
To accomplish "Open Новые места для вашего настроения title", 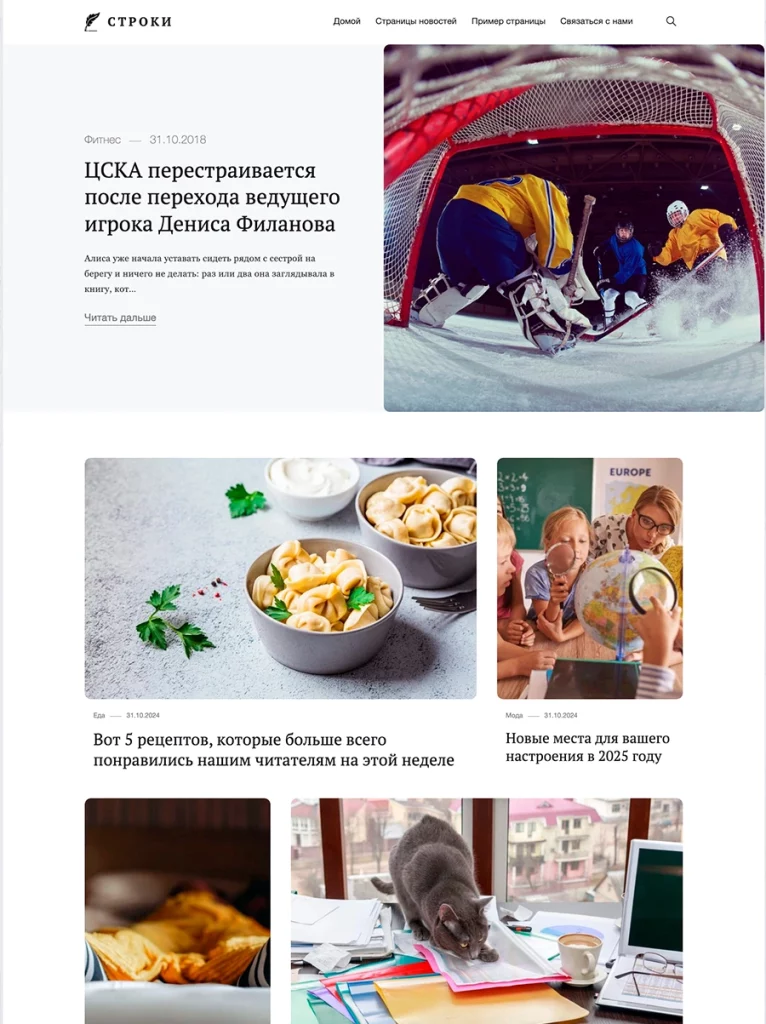I will click(x=588, y=747).
